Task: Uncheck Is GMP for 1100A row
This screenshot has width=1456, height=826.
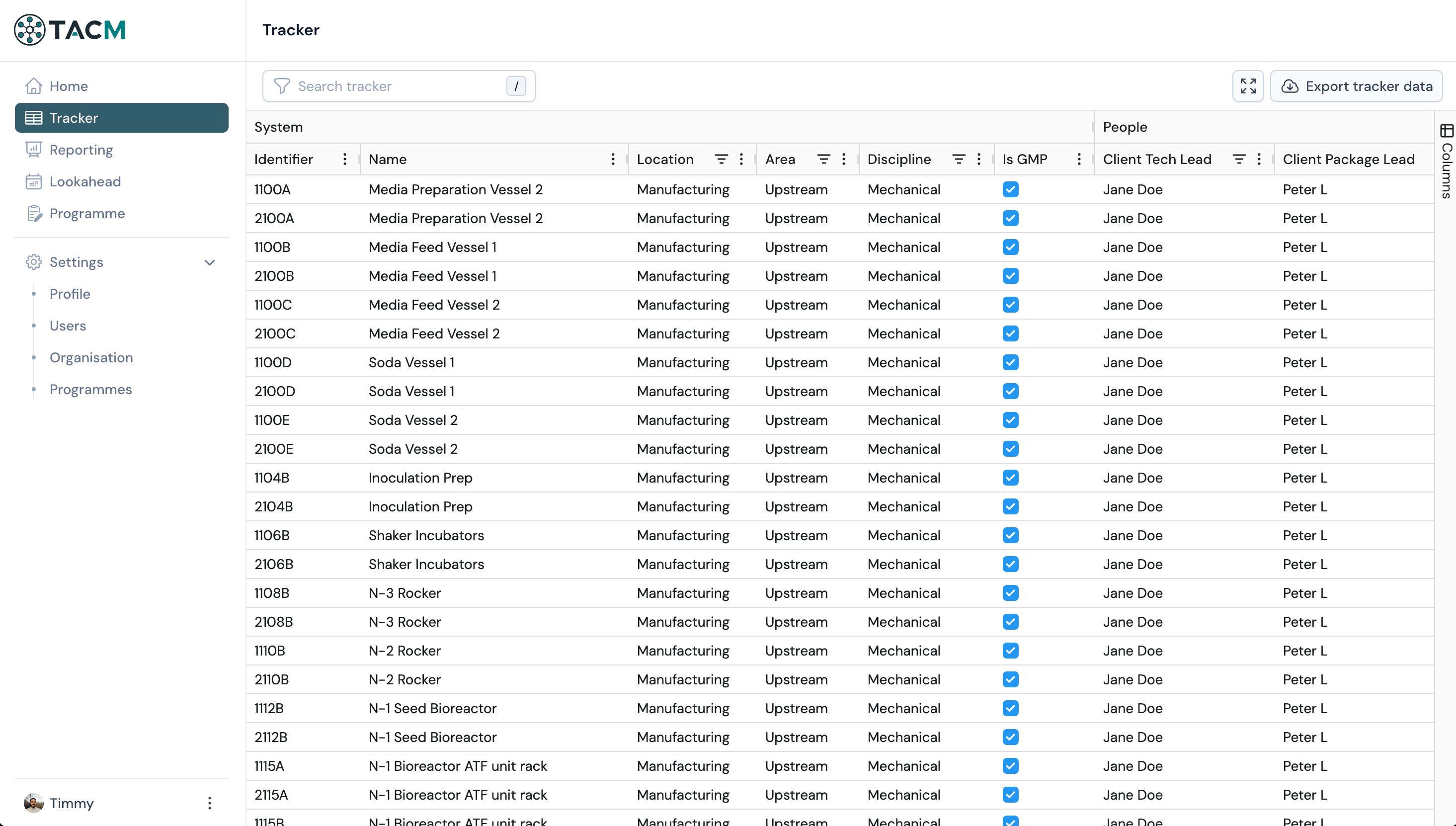Action: coord(1010,189)
